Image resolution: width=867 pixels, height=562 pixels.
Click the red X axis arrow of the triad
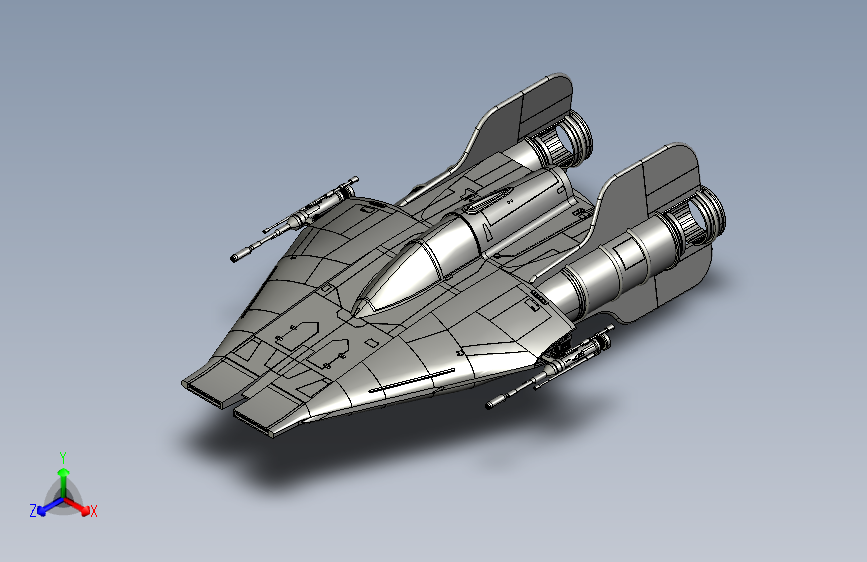click(x=77, y=506)
